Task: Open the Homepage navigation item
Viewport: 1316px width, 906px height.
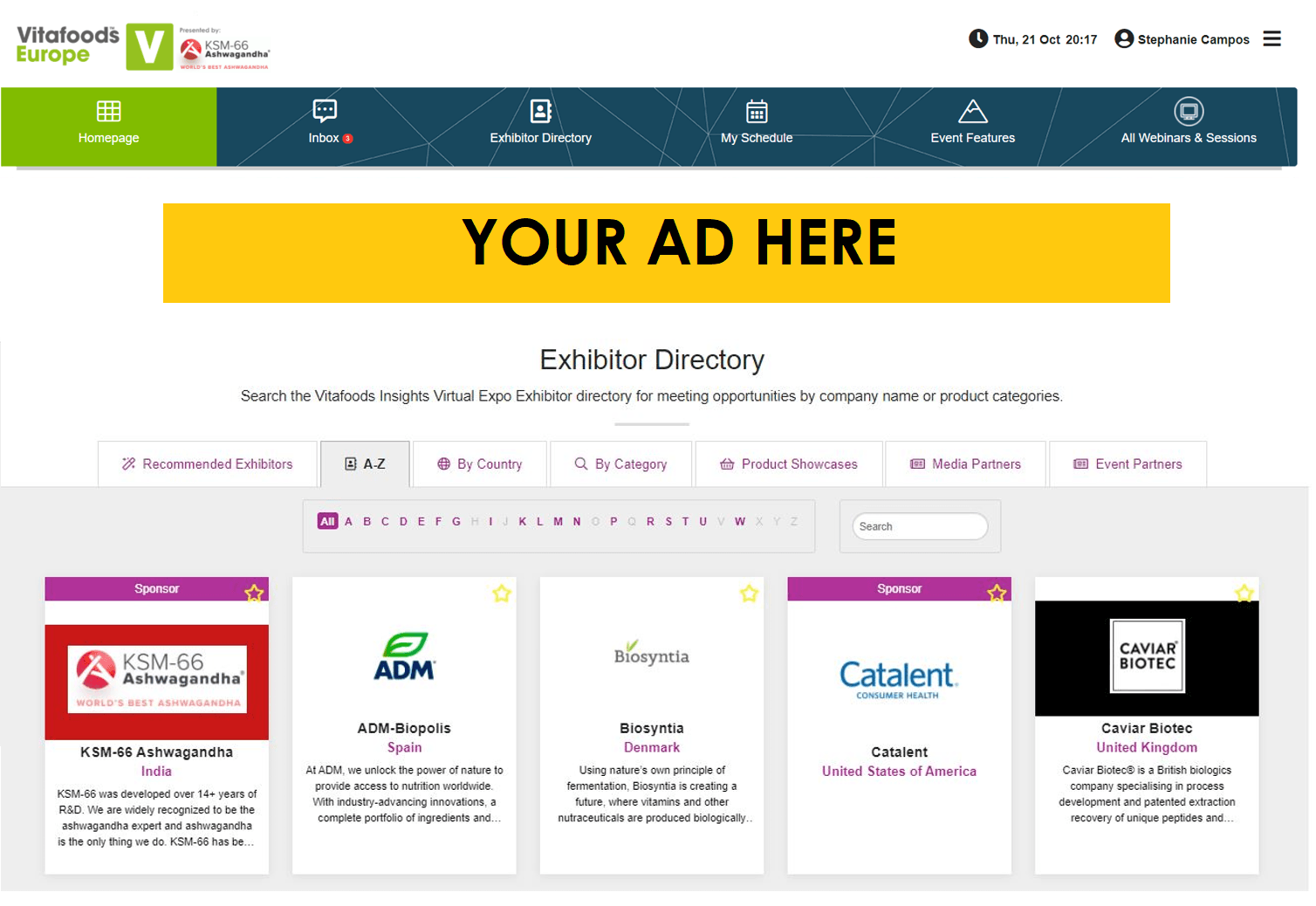Action: click(x=108, y=127)
